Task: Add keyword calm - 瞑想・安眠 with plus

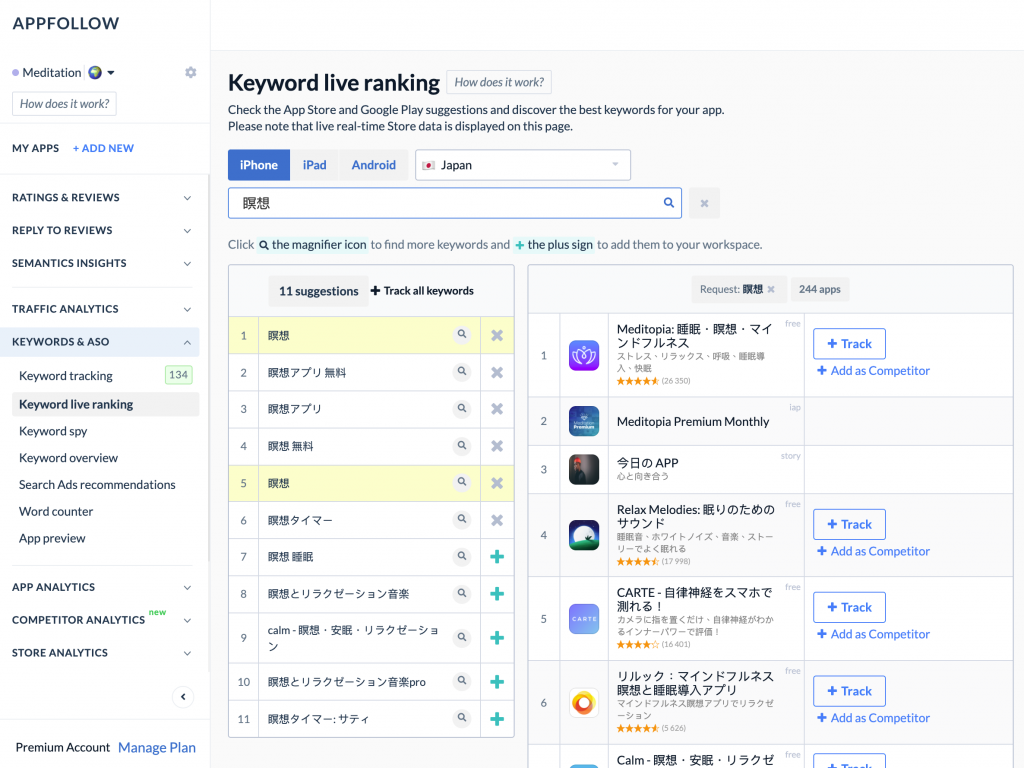Action: (497, 637)
